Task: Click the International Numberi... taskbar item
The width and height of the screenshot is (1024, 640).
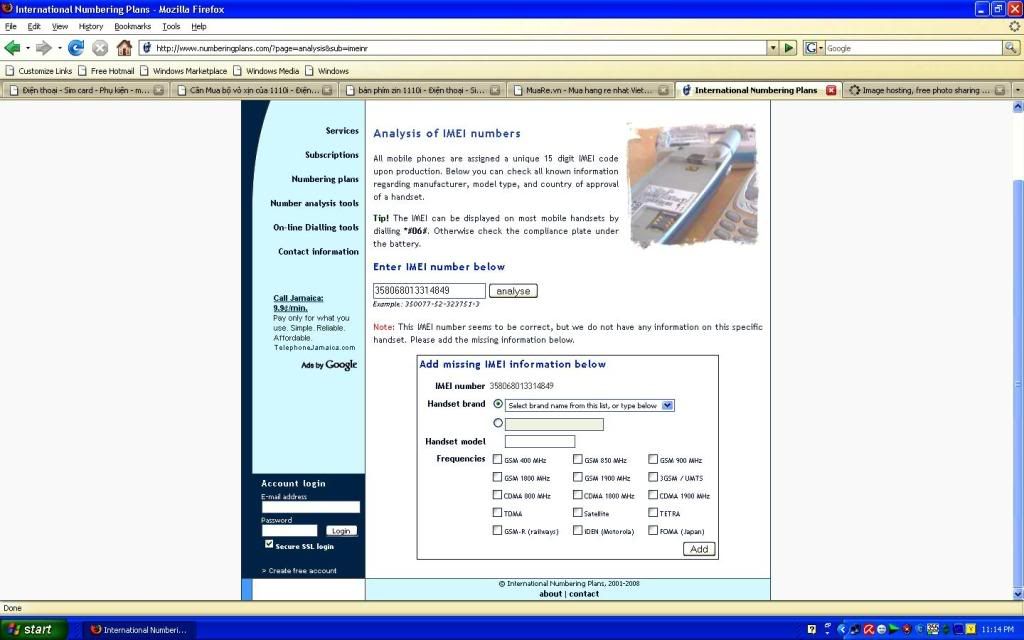Action: [139, 630]
